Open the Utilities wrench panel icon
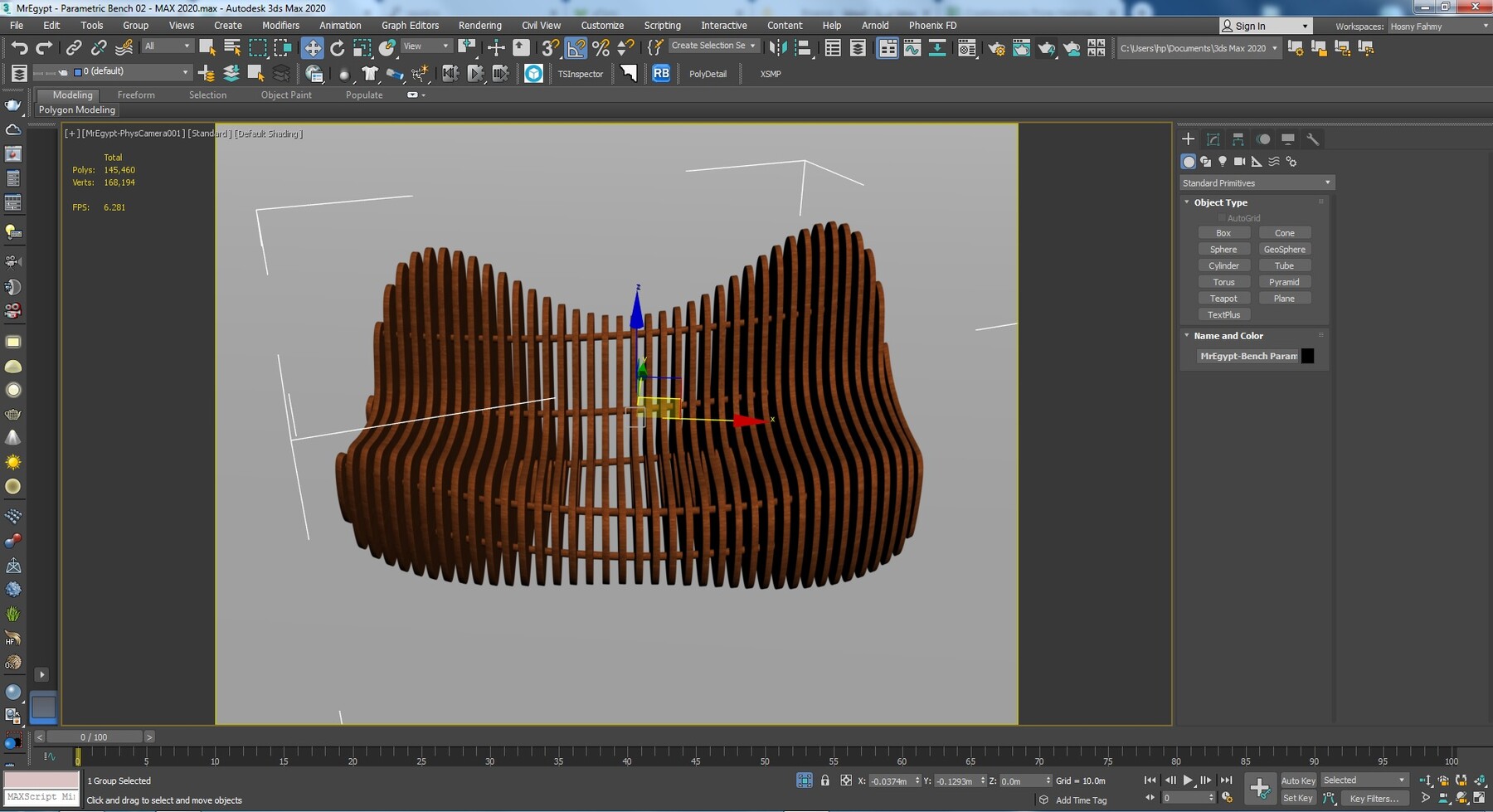 (1312, 139)
